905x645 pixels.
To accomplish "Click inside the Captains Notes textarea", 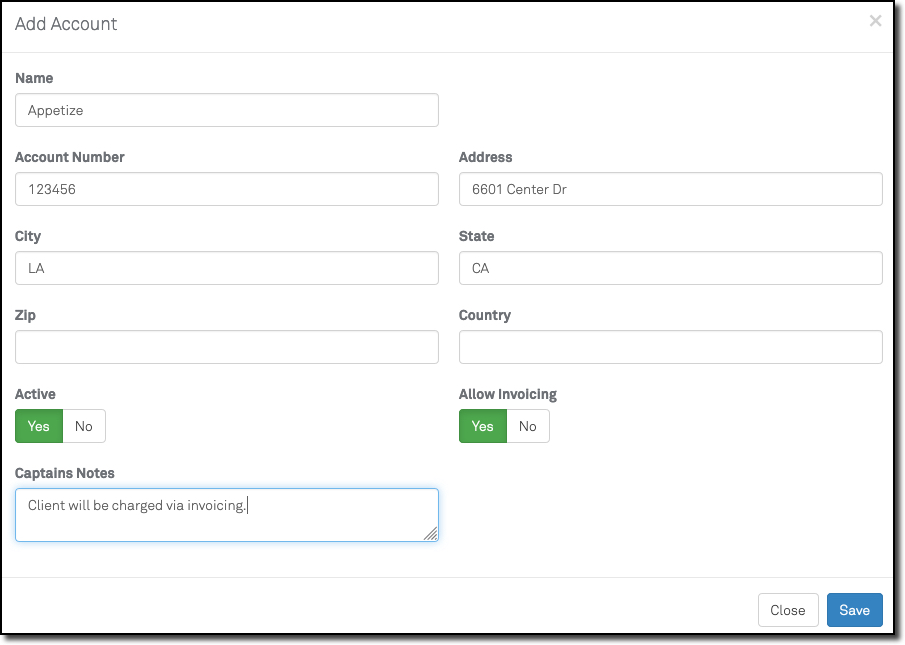I will [227, 515].
